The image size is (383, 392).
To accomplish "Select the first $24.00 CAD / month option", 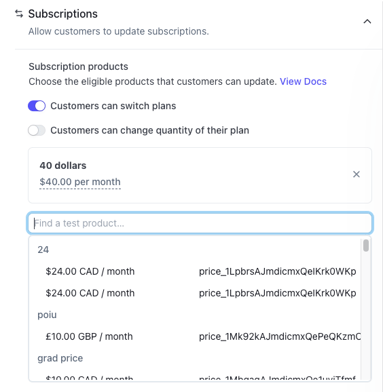I will (195, 271).
